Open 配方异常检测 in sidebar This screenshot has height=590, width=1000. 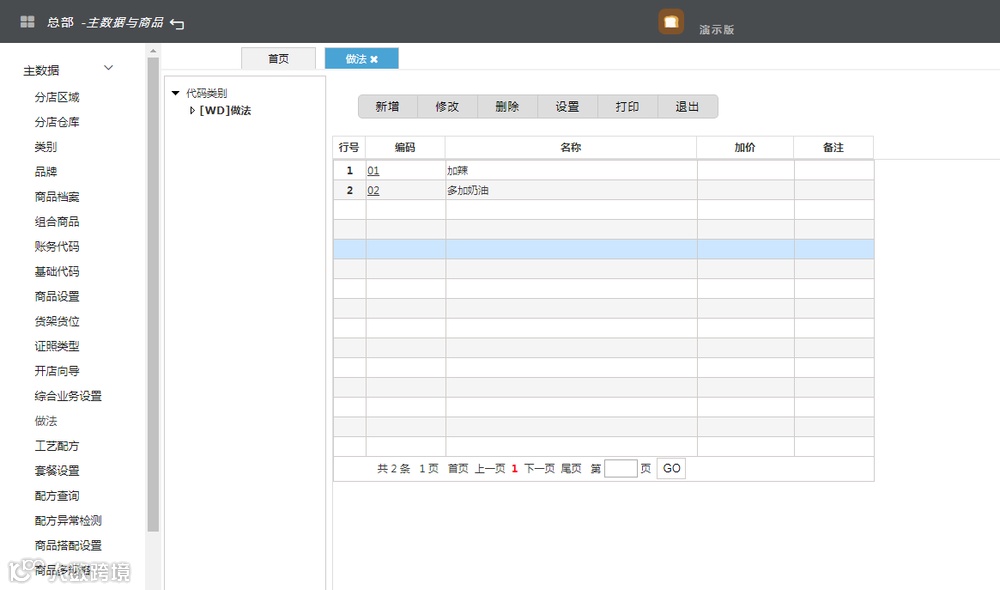coord(68,520)
